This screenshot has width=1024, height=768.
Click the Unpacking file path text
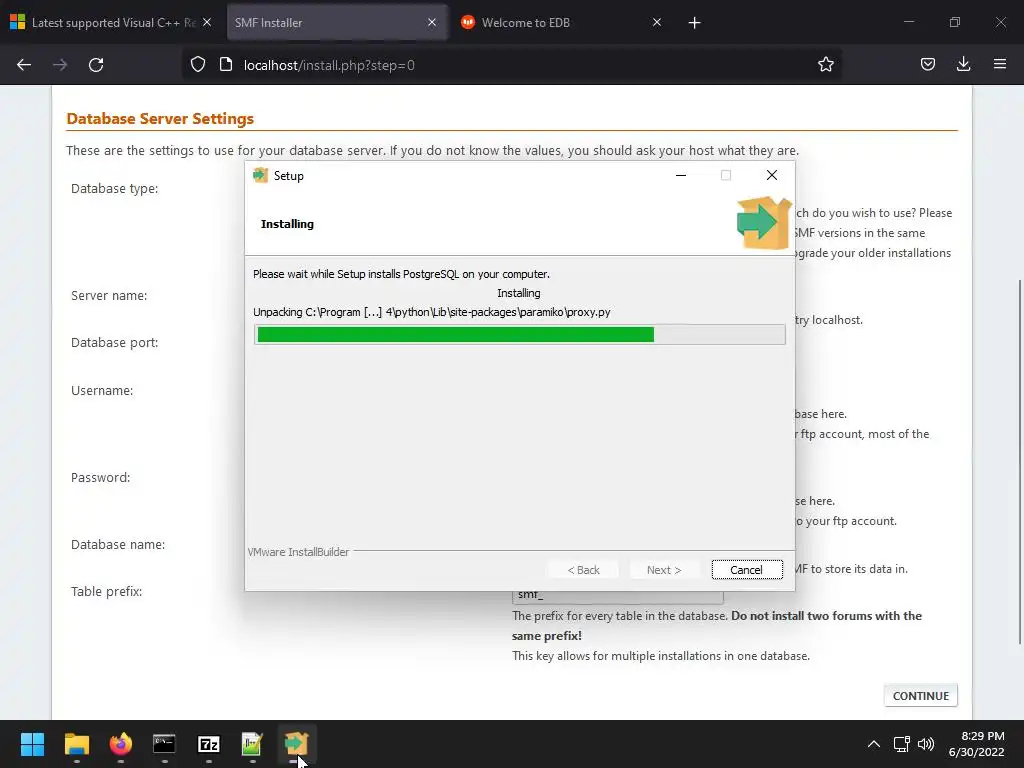[x=432, y=312]
